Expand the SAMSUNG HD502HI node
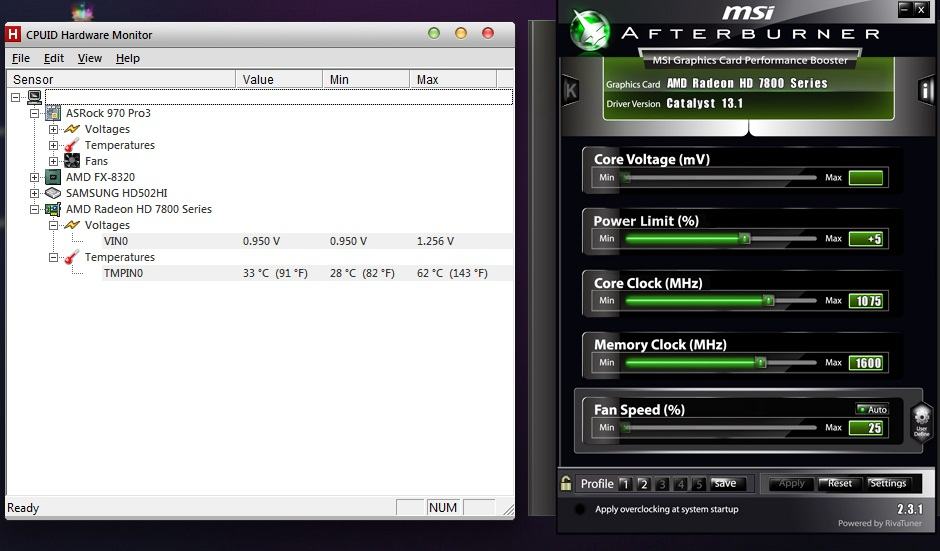The width and height of the screenshot is (940, 551). click(x=34, y=194)
